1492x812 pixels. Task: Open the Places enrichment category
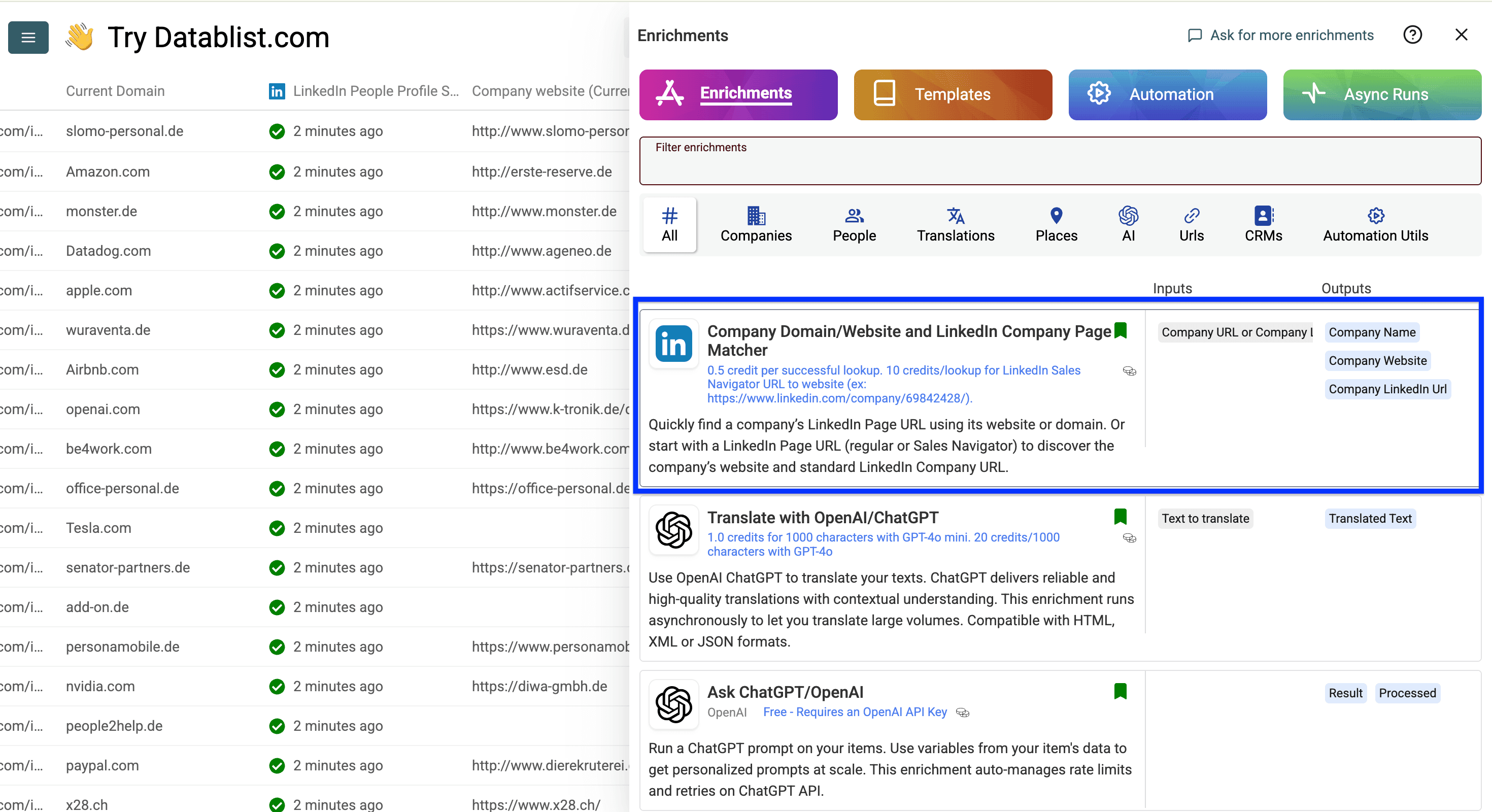(x=1056, y=225)
